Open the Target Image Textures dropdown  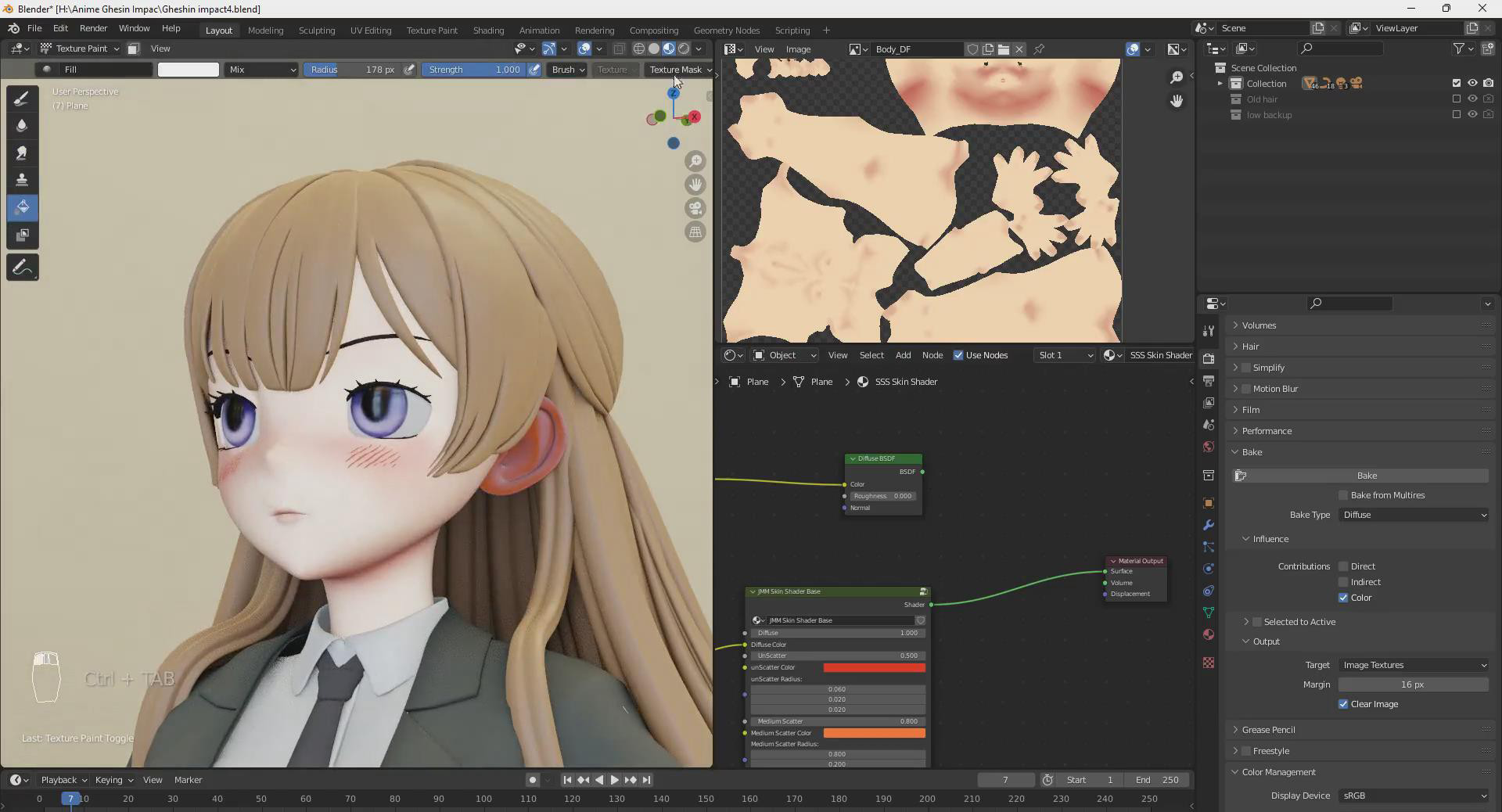click(1414, 665)
